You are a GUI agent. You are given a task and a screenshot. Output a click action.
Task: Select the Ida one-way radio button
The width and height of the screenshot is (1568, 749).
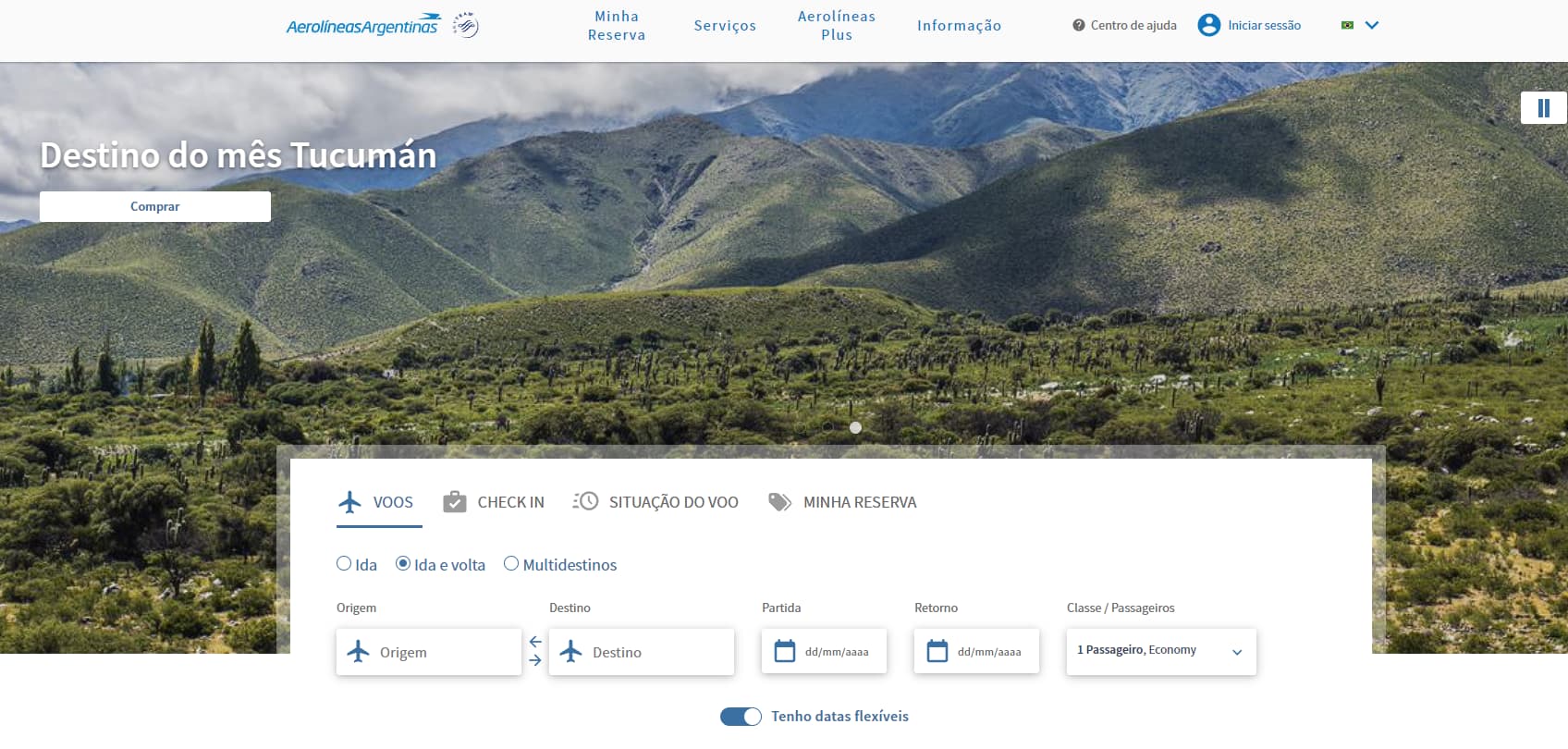(344, 564)
